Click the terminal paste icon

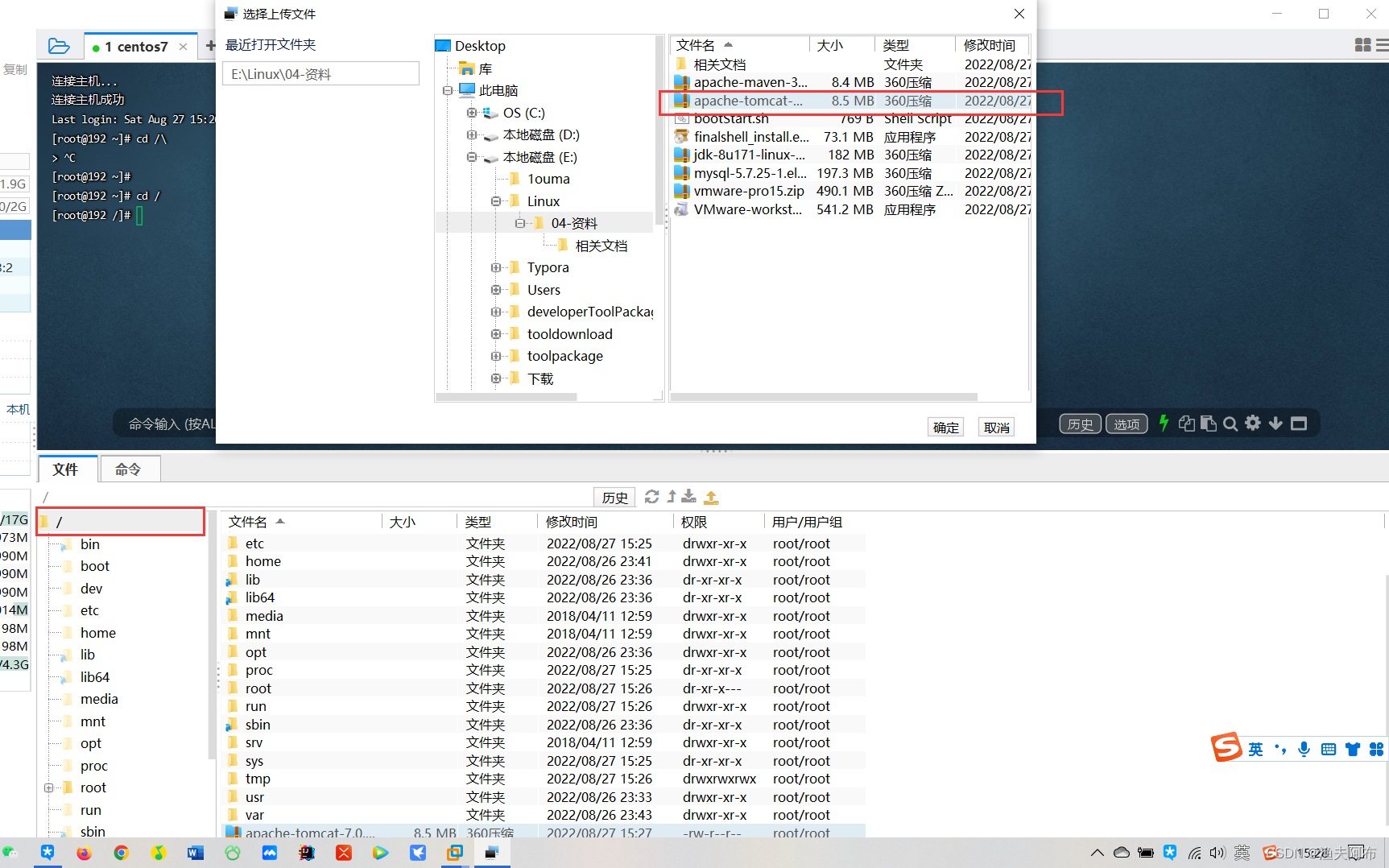point(1208,424)
